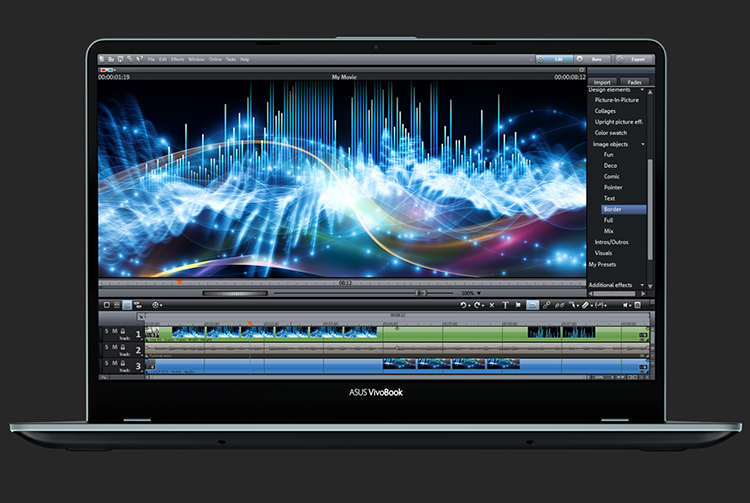
Task: Click the set marker flag icon
Action: [519, 305]
